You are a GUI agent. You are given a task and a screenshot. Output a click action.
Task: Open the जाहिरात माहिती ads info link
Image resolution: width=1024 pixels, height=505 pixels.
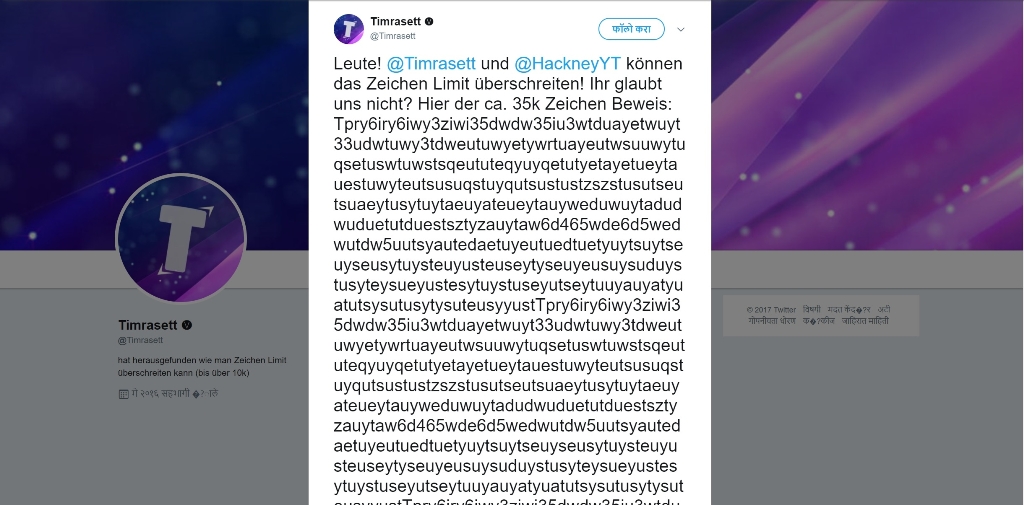coord(867,321)
